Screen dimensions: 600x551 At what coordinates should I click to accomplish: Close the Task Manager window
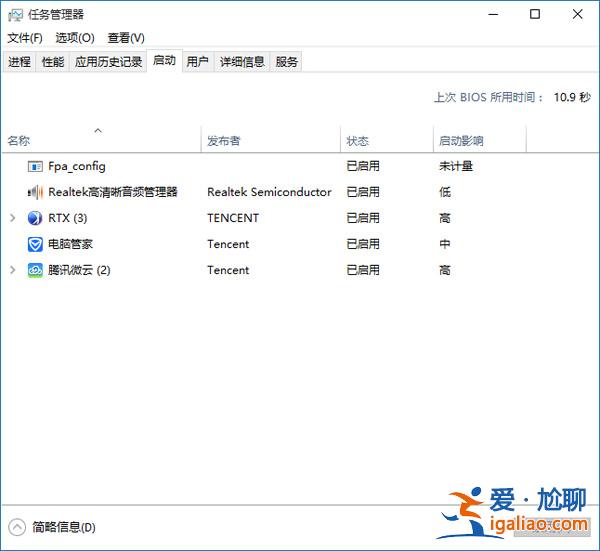[x=577, y=15]
